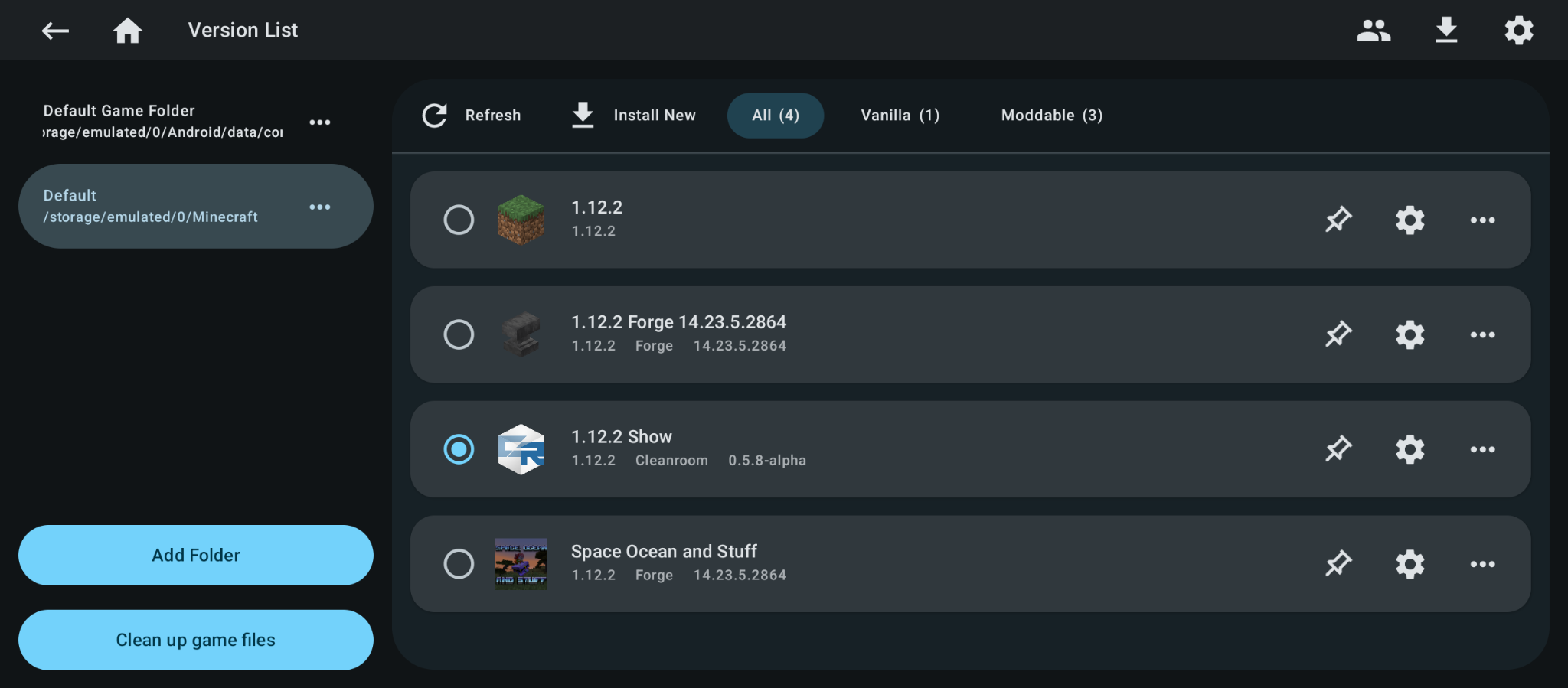
Task: Click the Refresh label
Action: [x=493, y=116]
